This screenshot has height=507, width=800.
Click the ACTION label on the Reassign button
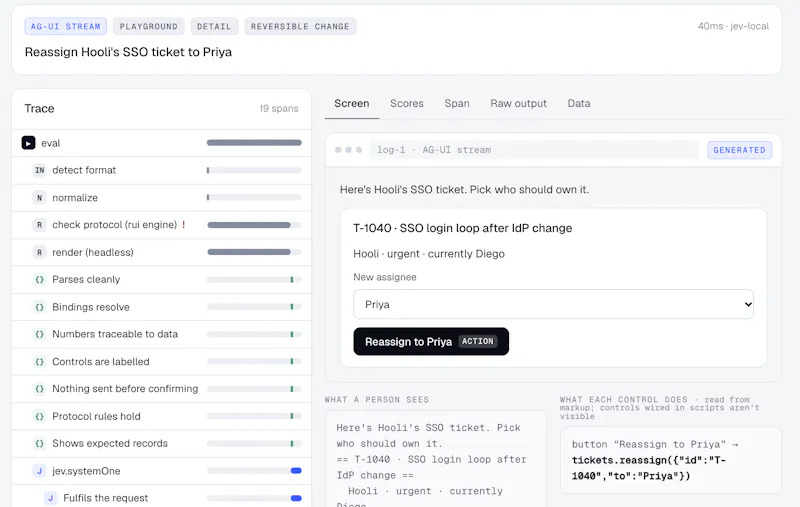[478, 341]
